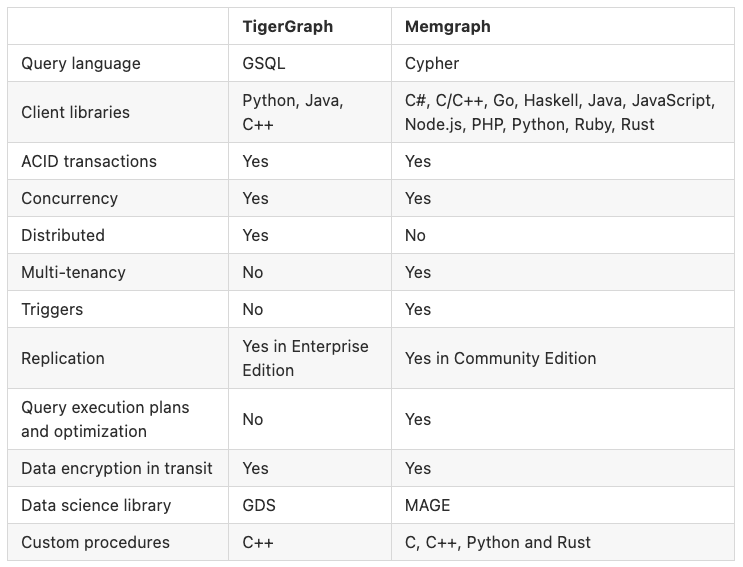The image size is (743, 567).
Task: Select the Triggers row label
Action: pos(52,309)
